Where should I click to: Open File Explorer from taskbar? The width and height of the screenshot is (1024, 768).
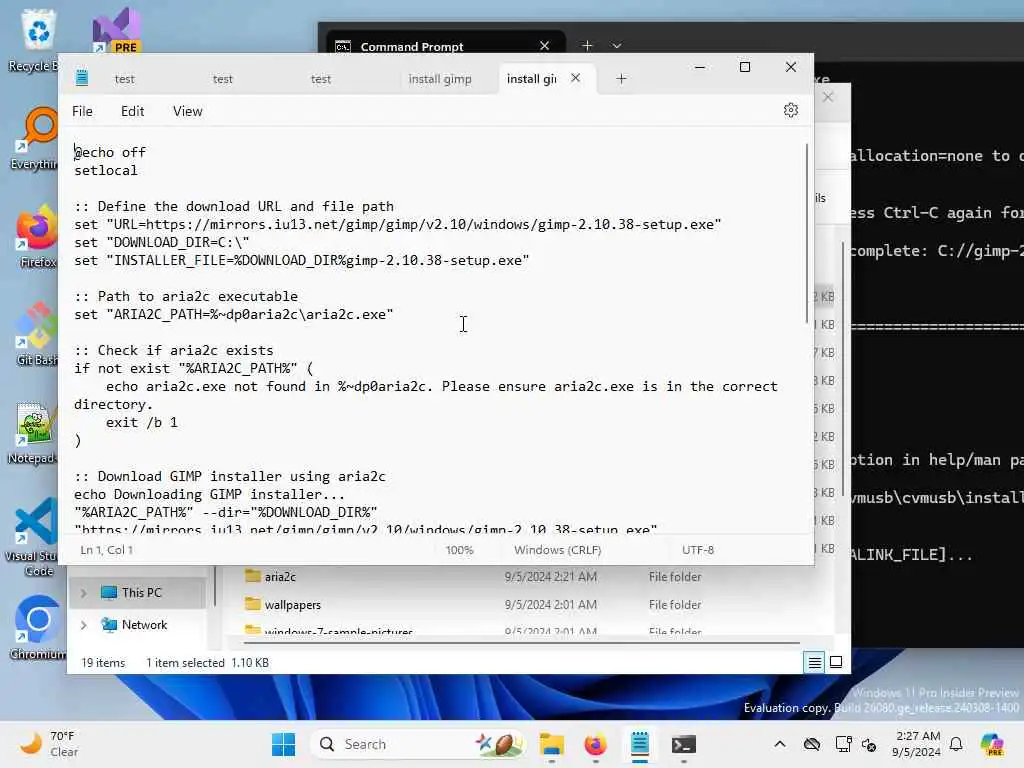pyautogui.click(x=551, y=744)
